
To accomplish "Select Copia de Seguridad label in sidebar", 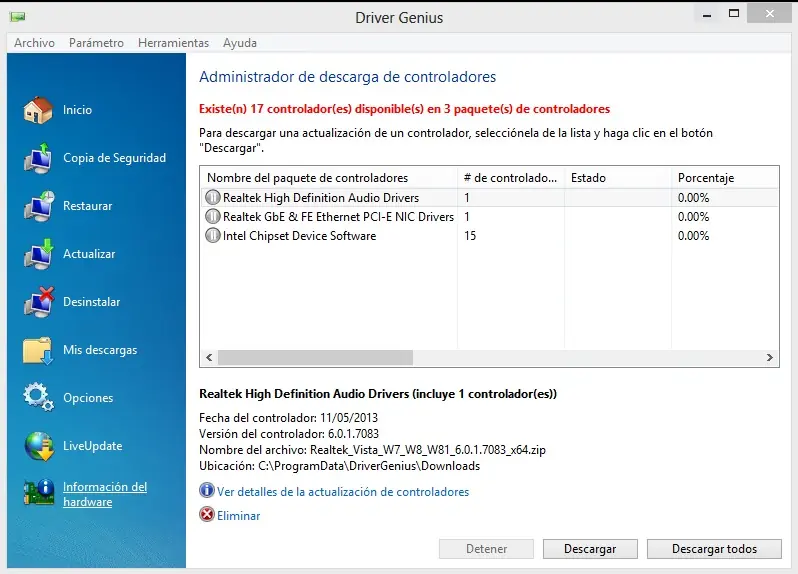I will 115,158.
